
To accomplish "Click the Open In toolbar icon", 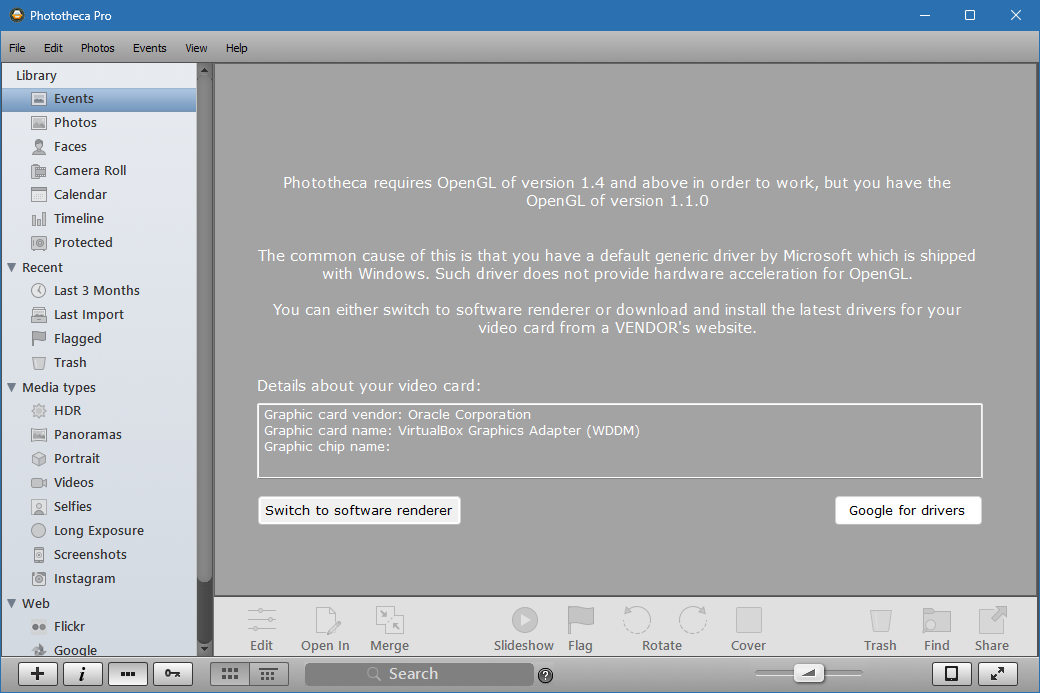I will pos(328,621).
